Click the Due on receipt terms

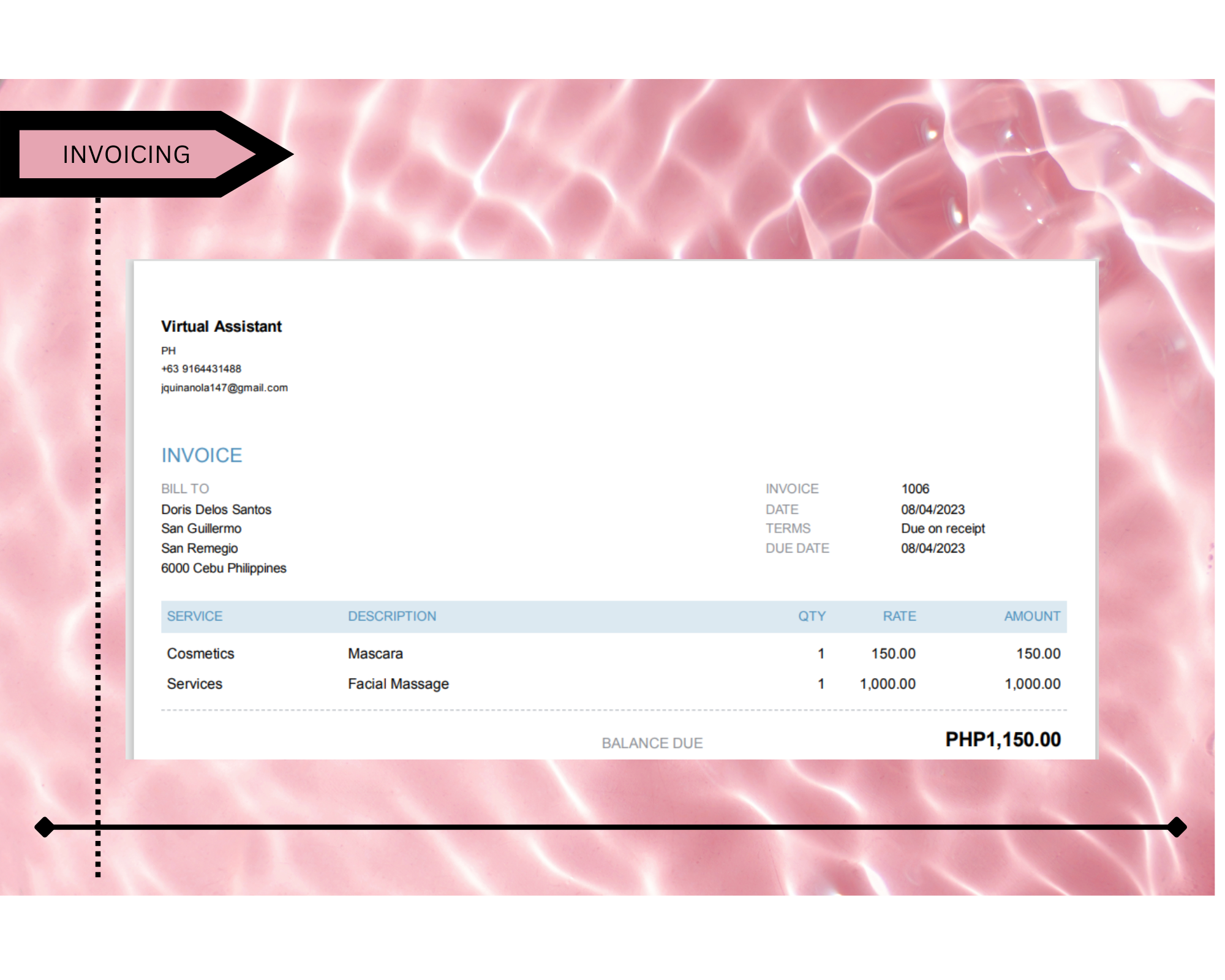tap(943, 529)
